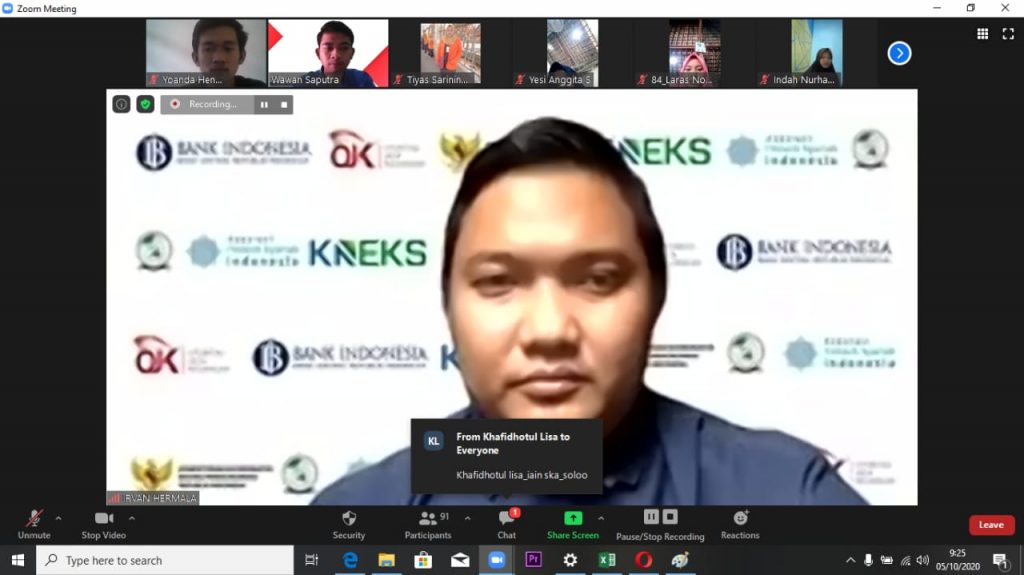Open Security shield menu

[x=349, y=525]
